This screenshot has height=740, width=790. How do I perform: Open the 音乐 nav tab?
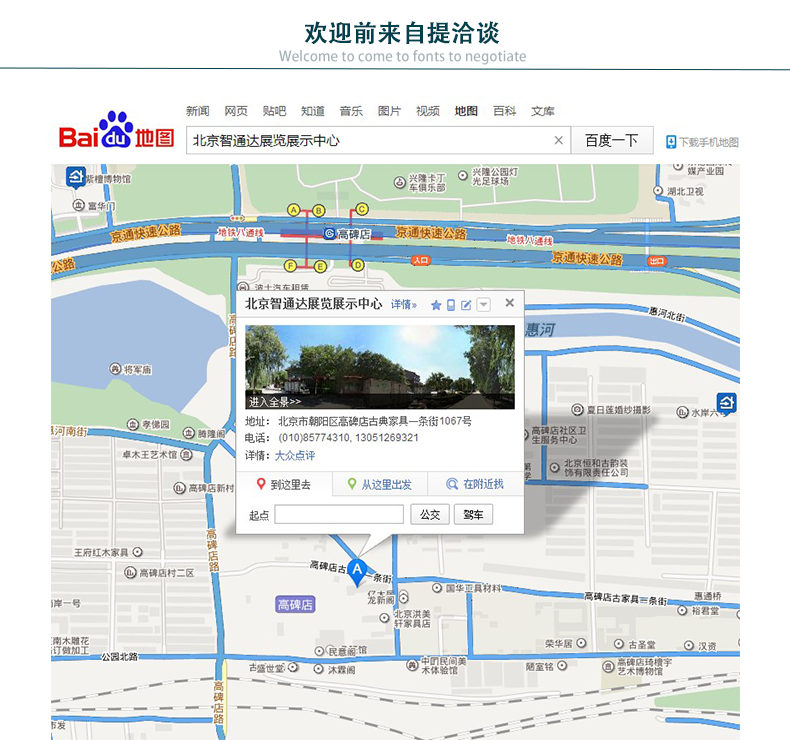pyautogui.click(x=351, y=111)
